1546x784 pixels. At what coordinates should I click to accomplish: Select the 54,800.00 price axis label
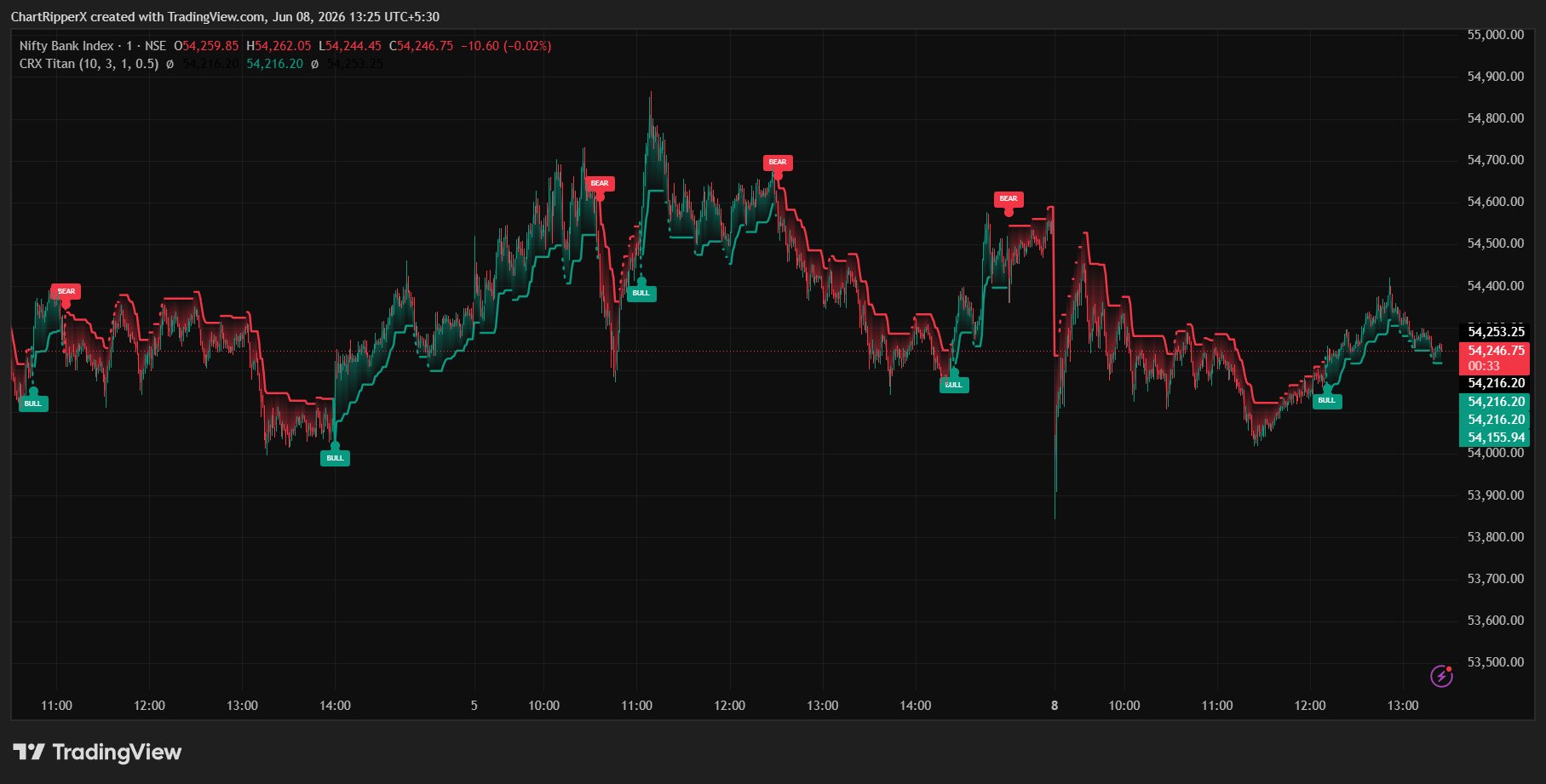click(x=1496, y=118)
